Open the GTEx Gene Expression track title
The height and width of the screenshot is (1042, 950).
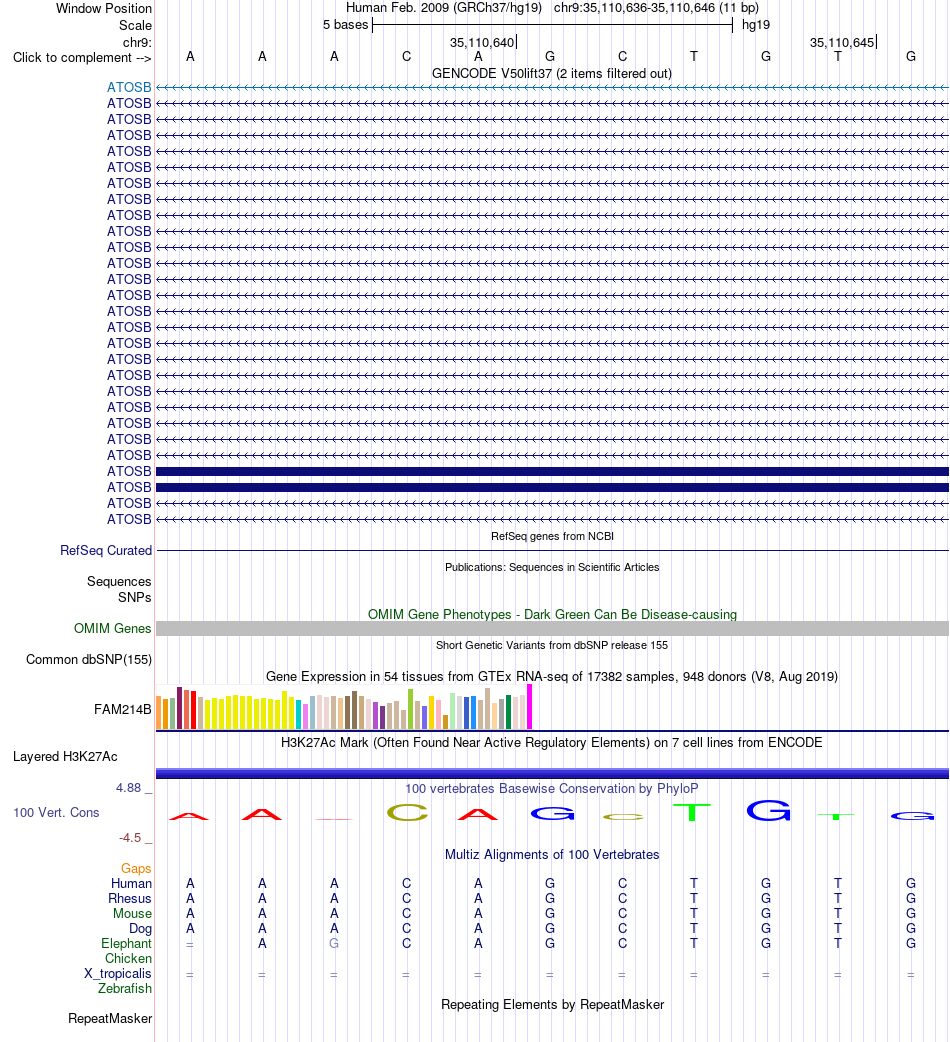(551, 677)
